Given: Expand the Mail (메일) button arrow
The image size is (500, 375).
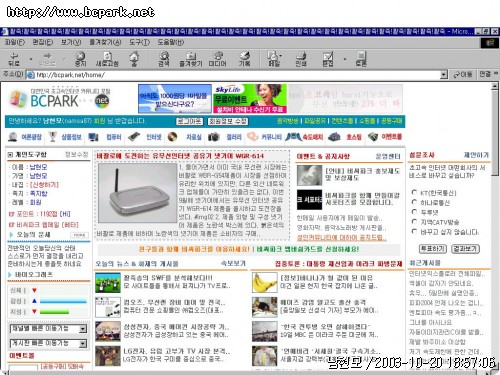Looking at the screenshot, I should [281, 56].
